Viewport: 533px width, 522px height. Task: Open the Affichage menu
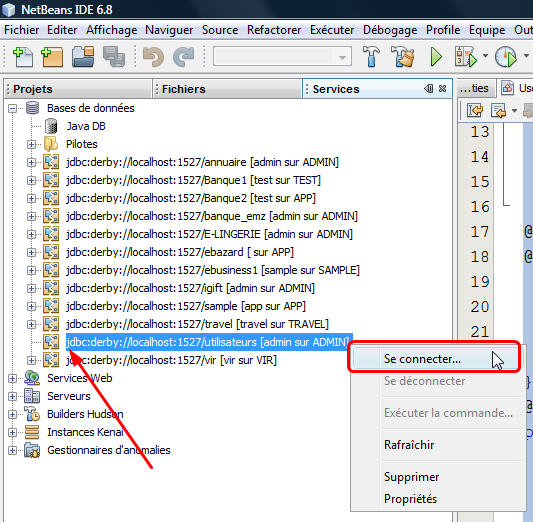pyautogui.click(x=111, y=30)
